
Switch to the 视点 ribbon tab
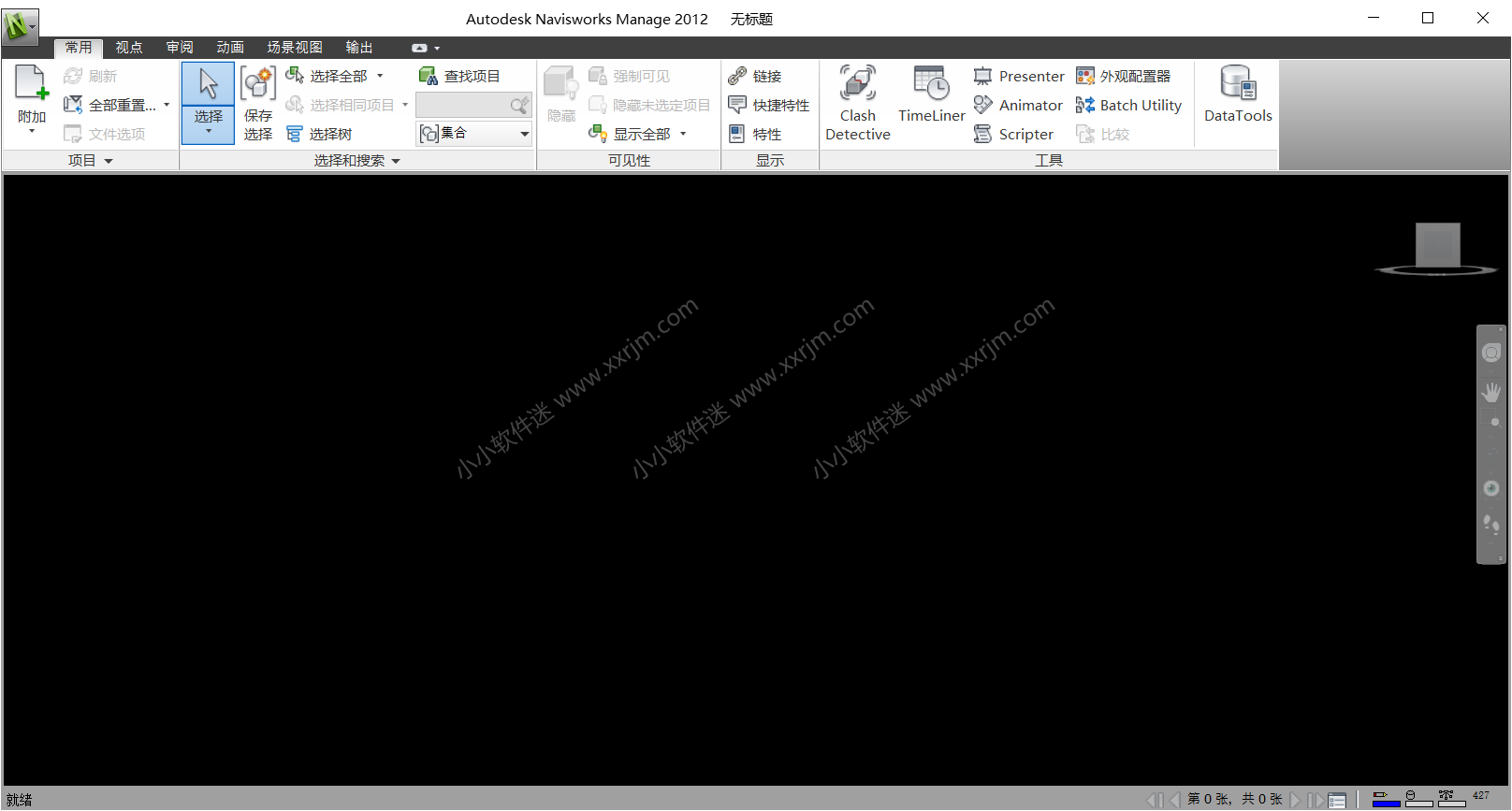pyautogui.click(x=129, y=48)
